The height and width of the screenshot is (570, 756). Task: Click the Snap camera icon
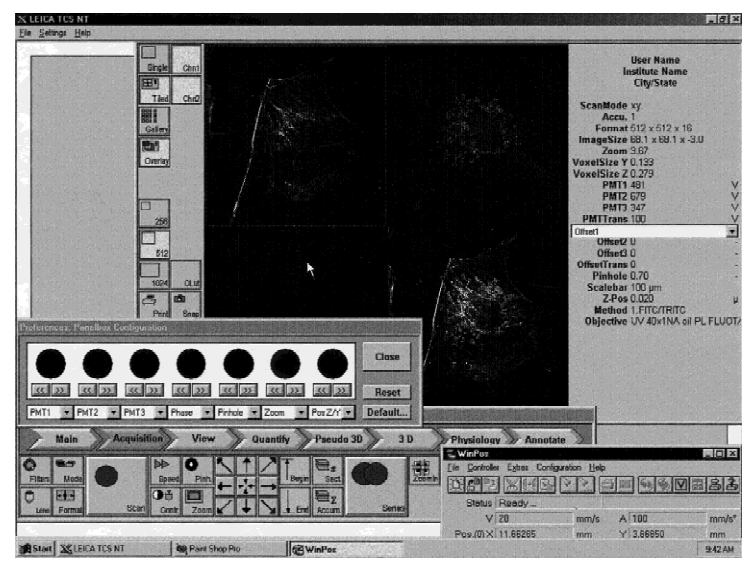(x=186, y=303)
